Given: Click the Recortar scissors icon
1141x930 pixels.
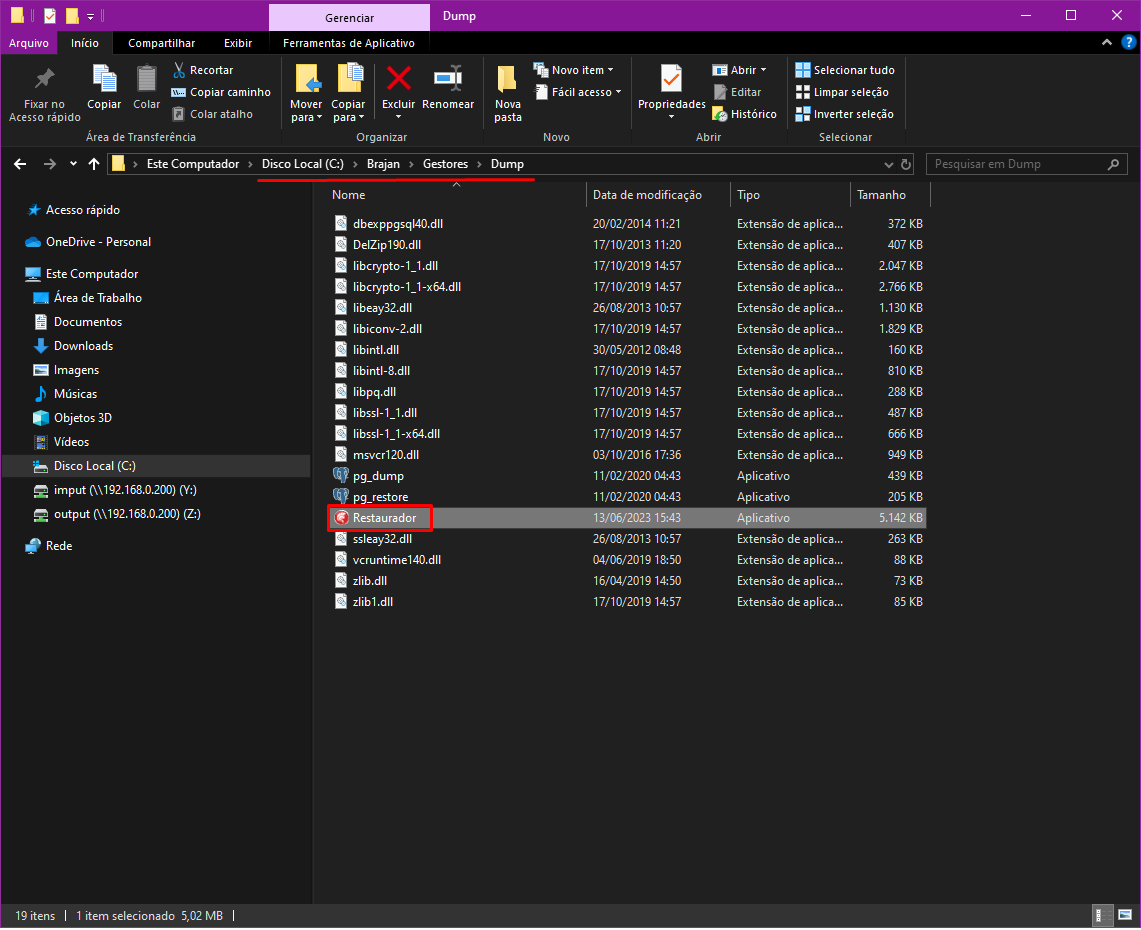Looking at the screenshot, I should (179, 70).
